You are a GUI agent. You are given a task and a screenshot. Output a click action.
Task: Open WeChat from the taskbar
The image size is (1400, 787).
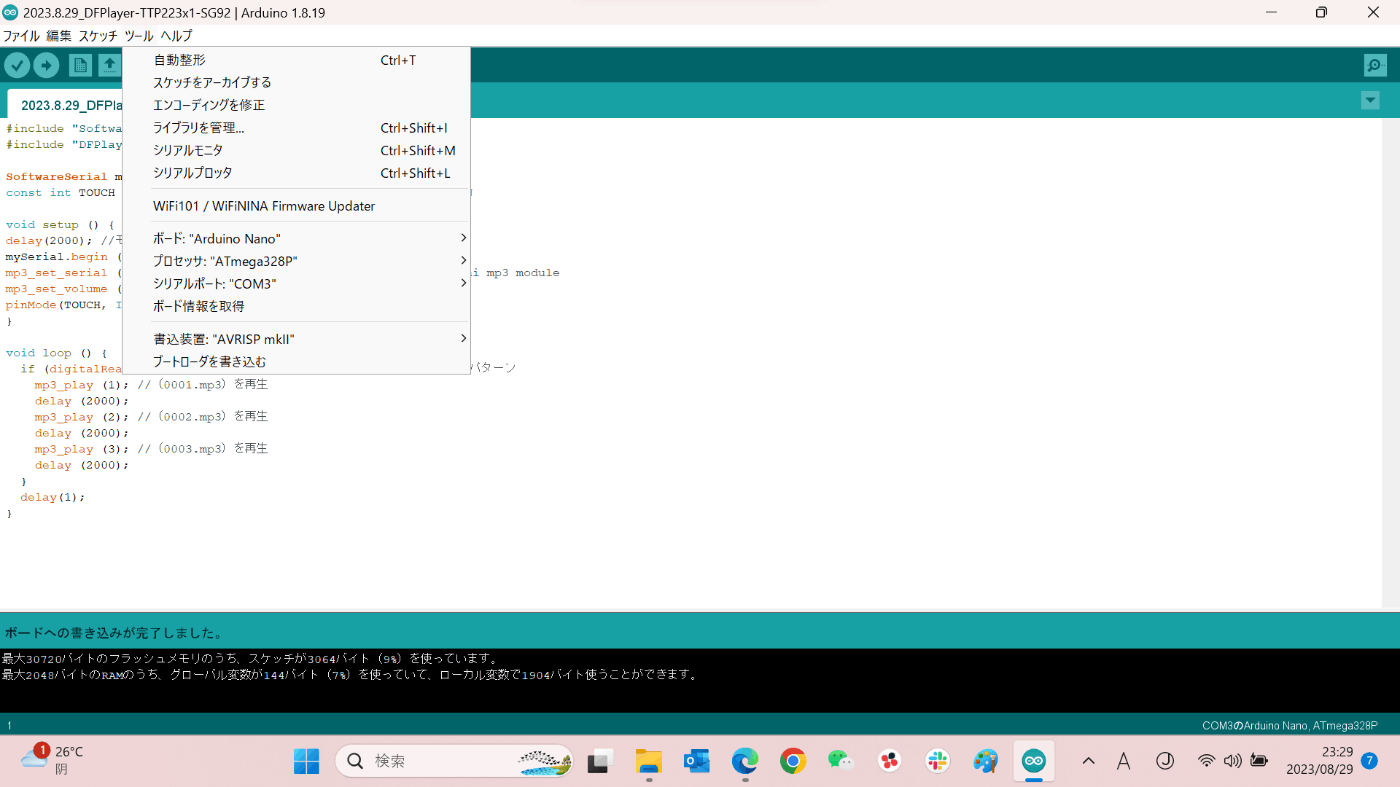click(x=841, y=761)
